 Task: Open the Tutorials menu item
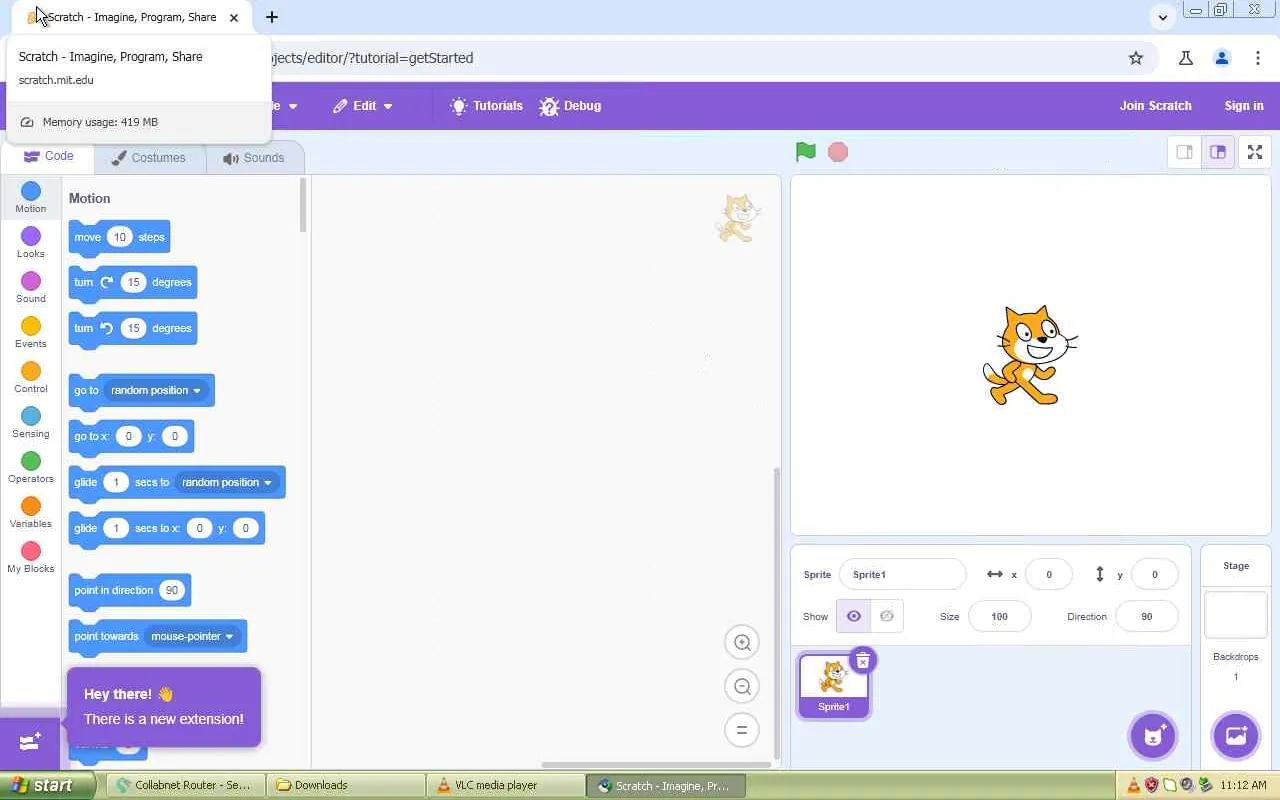(487, 106)
